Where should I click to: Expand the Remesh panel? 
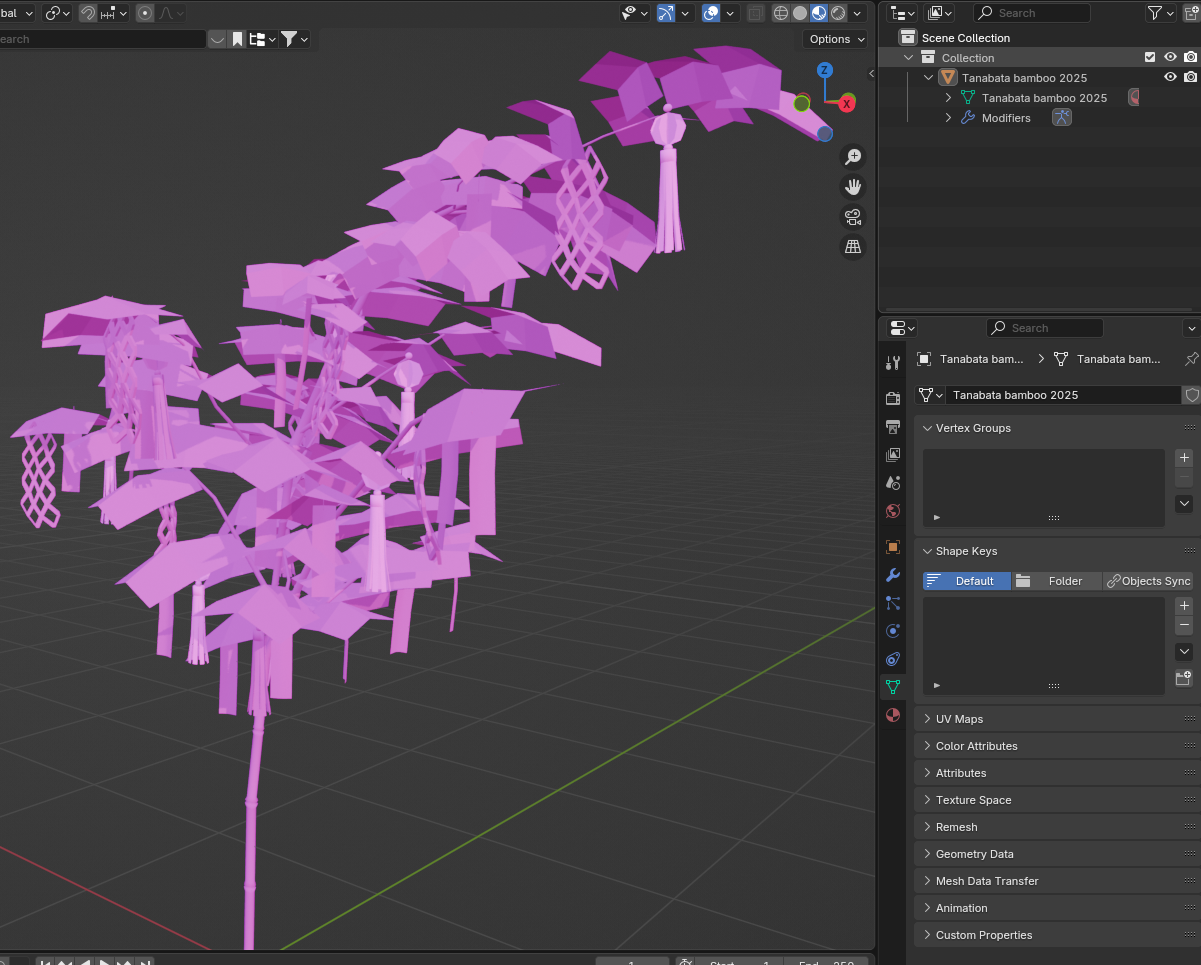[x=1057, y=827]
